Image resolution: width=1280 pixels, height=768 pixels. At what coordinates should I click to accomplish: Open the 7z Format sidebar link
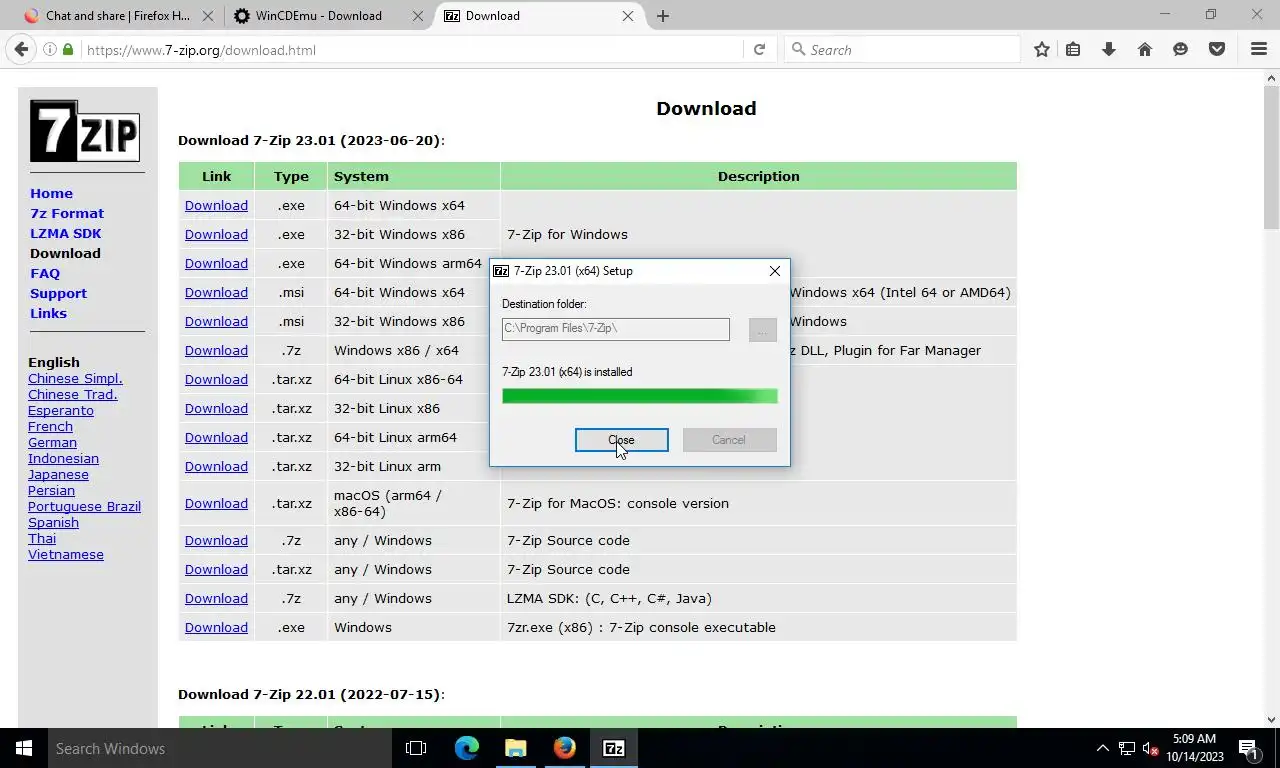coord(67,213)
